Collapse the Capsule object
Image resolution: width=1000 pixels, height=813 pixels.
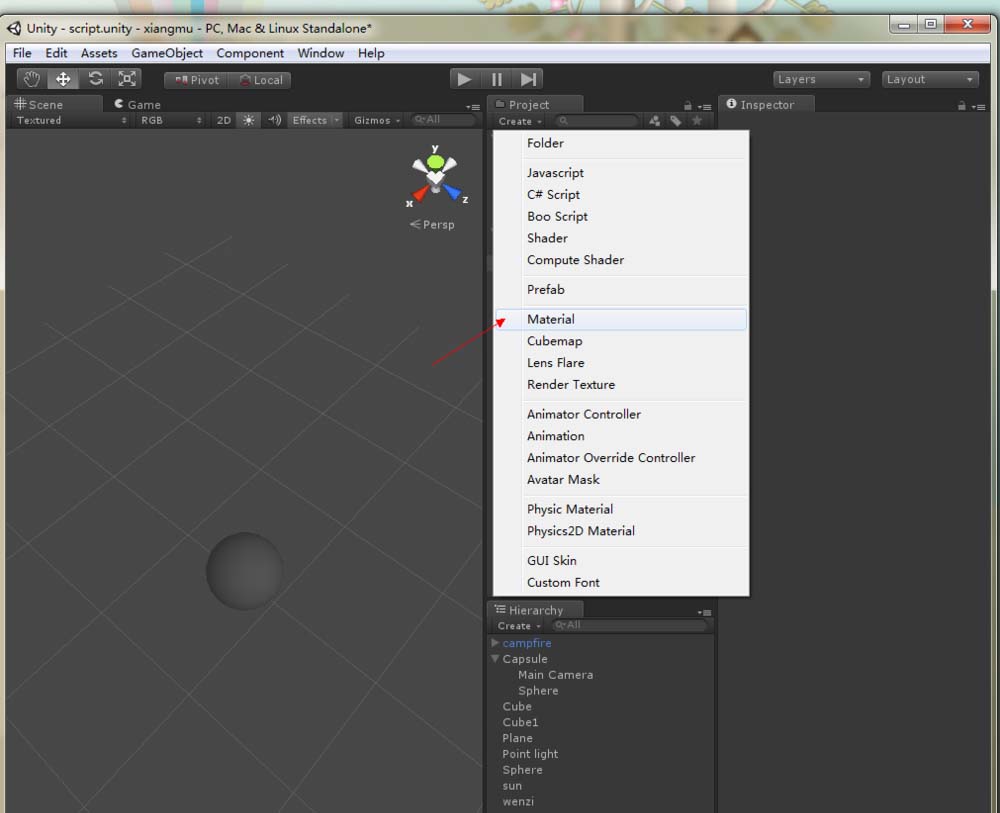tap(495, 659)
